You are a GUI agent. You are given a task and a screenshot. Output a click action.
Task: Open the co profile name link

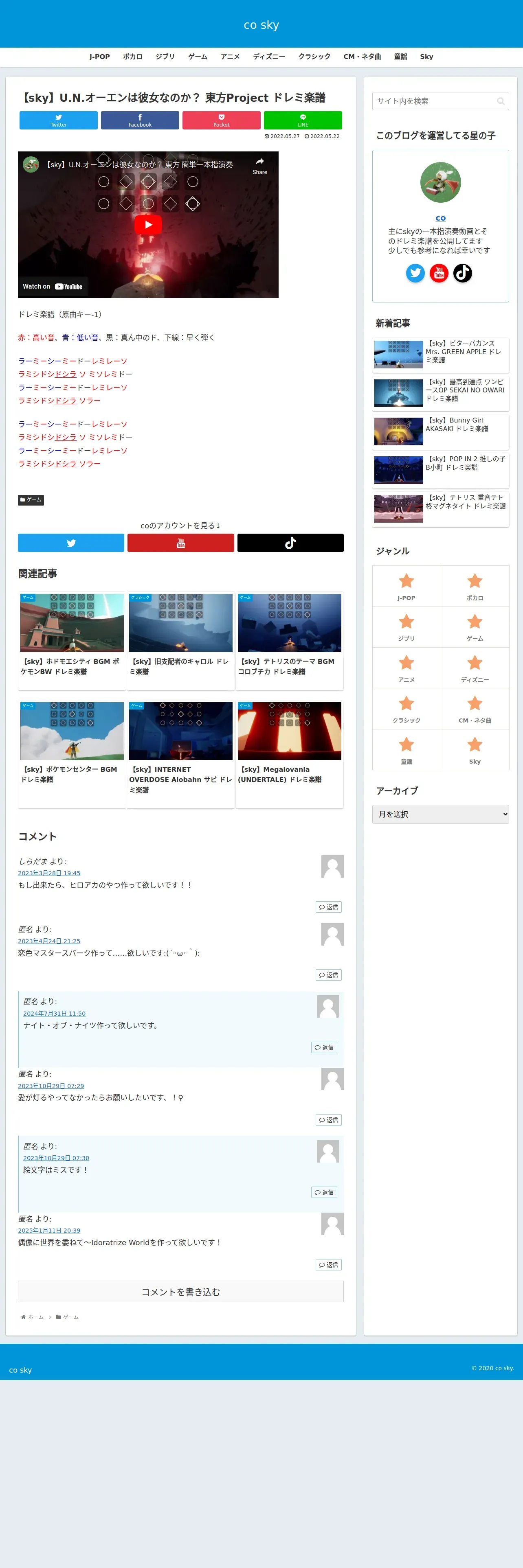441,218
